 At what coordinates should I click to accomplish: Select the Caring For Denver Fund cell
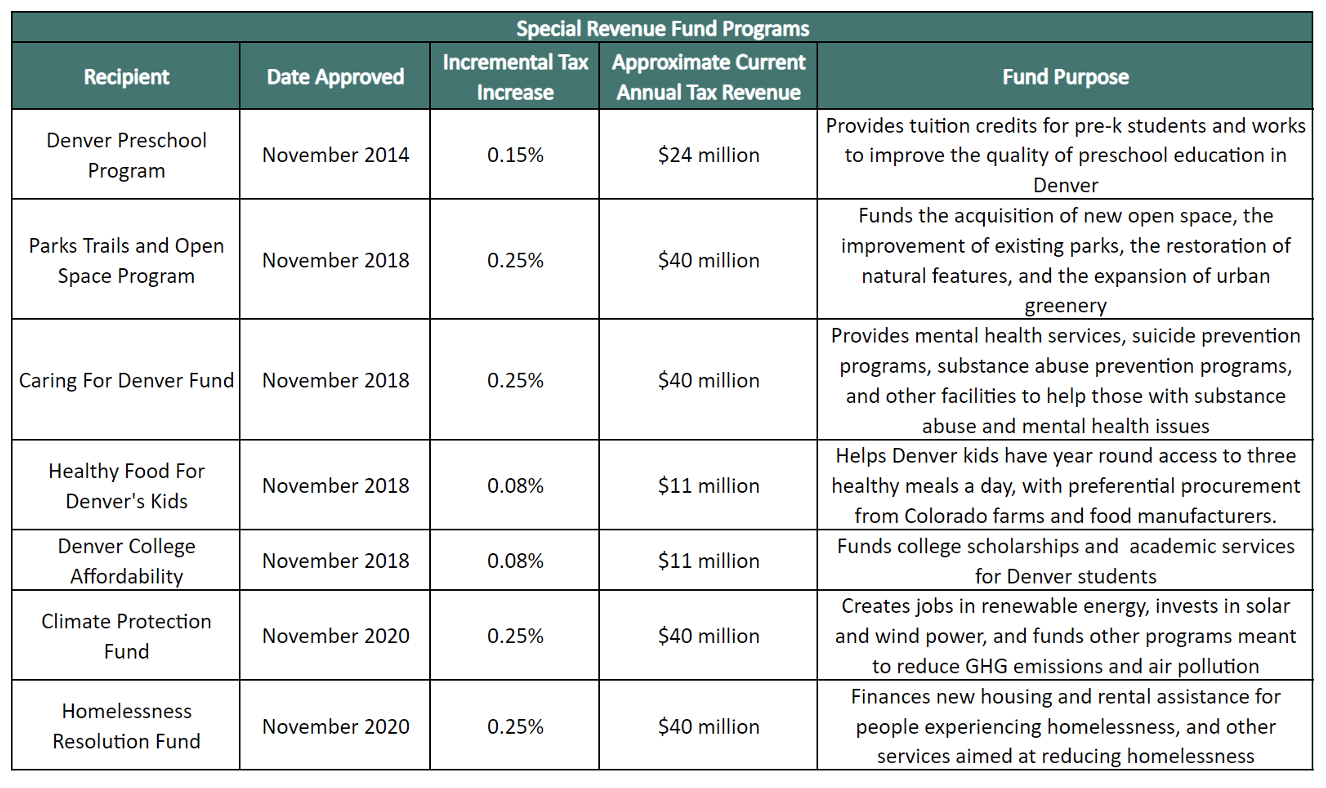[126, 380]
